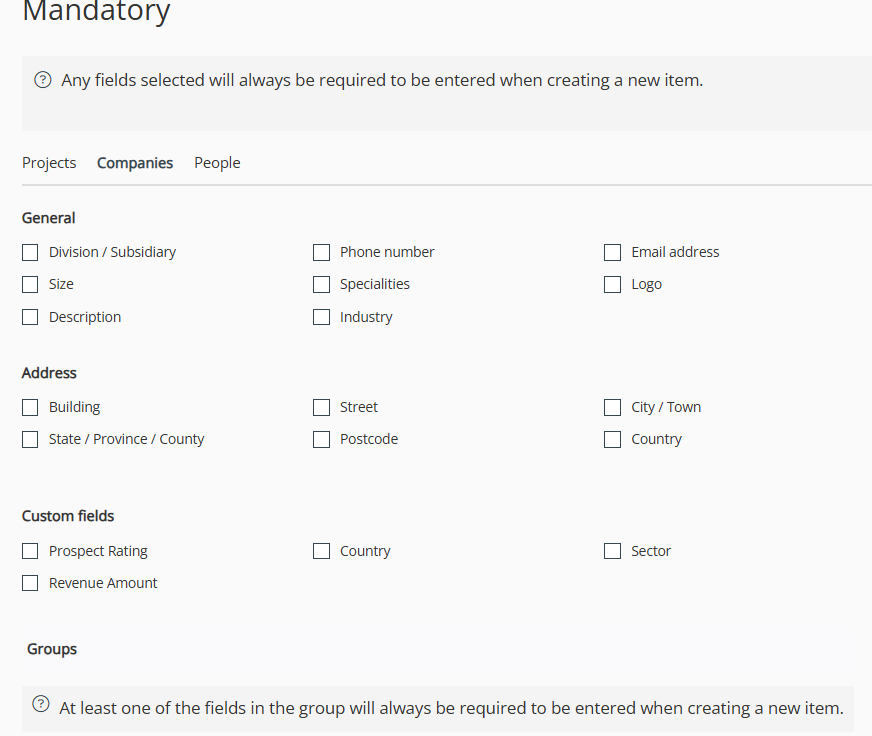Select the Companies tab

point(135,163)
